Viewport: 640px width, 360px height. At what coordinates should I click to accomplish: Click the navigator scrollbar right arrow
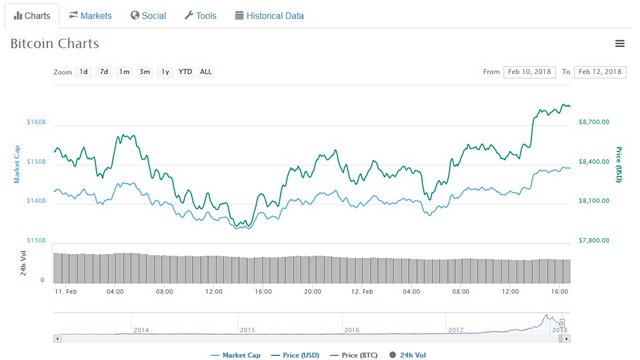566,338
